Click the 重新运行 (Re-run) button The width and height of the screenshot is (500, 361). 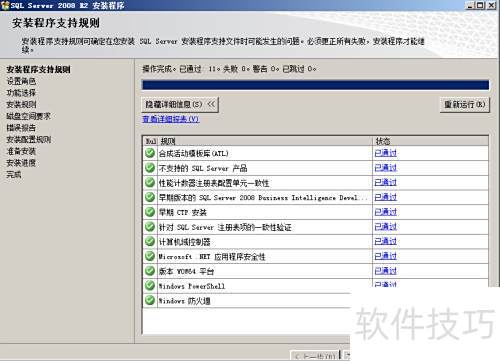tap(465, 105)
